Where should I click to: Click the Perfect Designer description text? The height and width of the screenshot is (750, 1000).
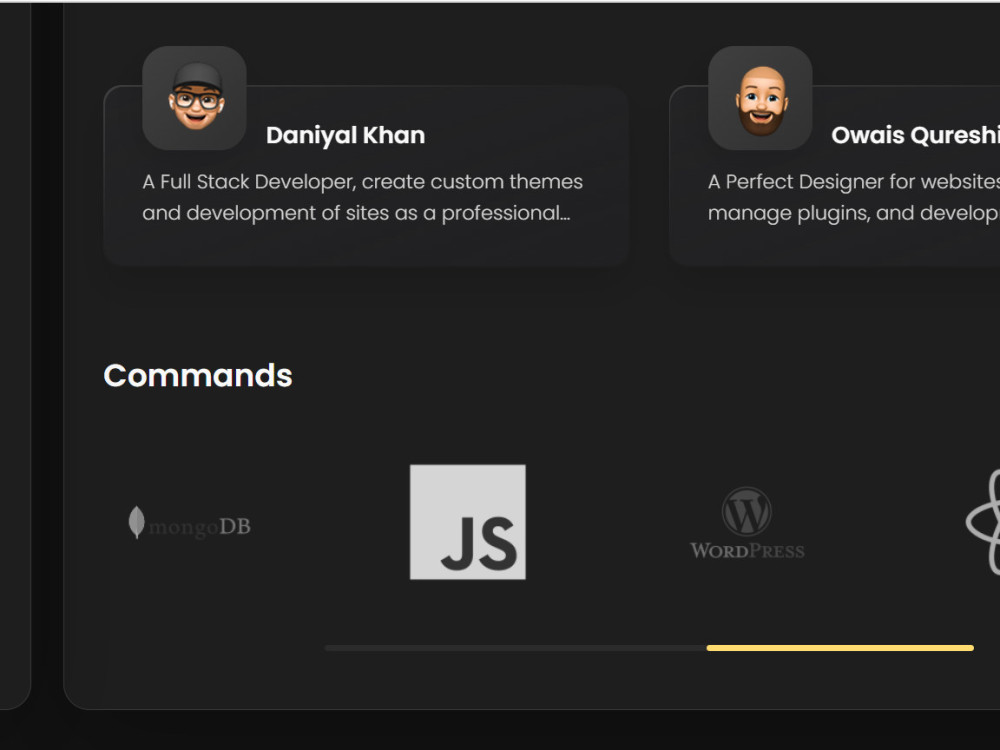(x=854, y=197)
